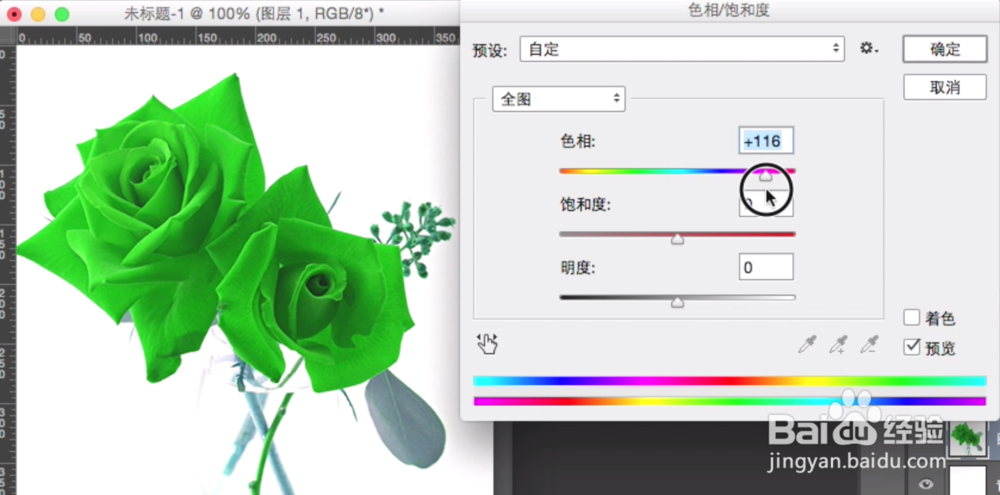Screen dimensions: 1000x495
Task: Click the 饱和度 slider thumb
Action: 677,239
